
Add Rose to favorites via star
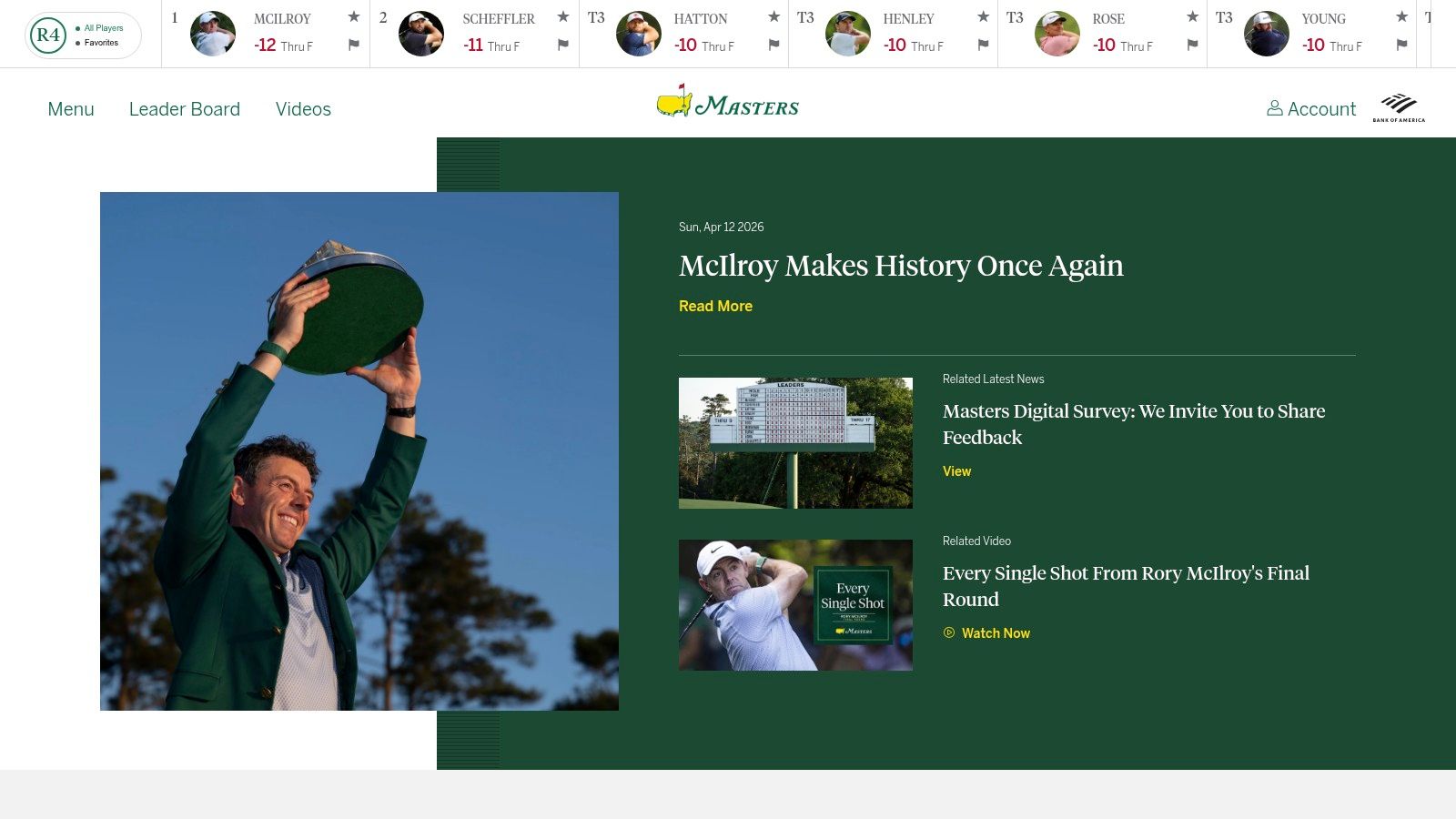point(1193,16)
